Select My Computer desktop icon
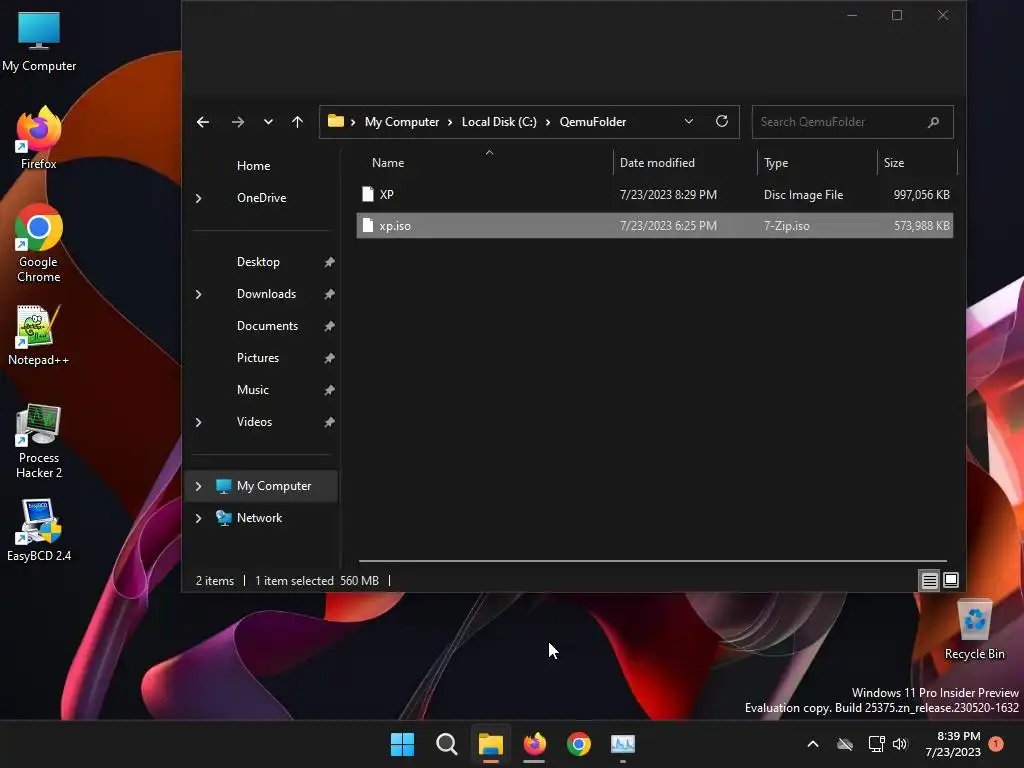1024x768 pixels. (x=39, y=42)
